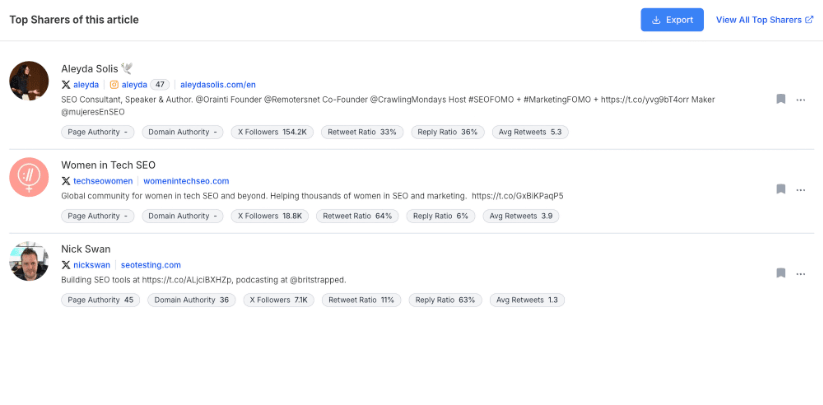Open more options for Nick Swan
This screenshot has width=823, height=405.
point(800,273)
